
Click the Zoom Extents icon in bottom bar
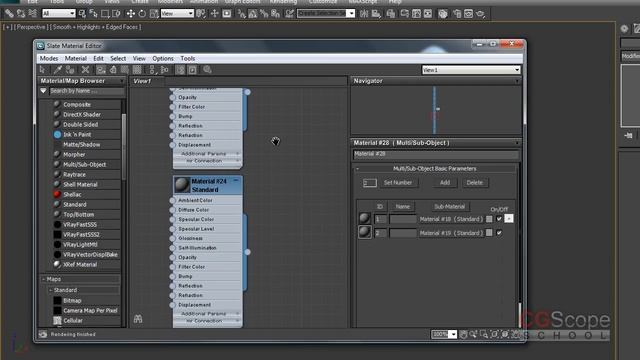(x=495, y=335)
